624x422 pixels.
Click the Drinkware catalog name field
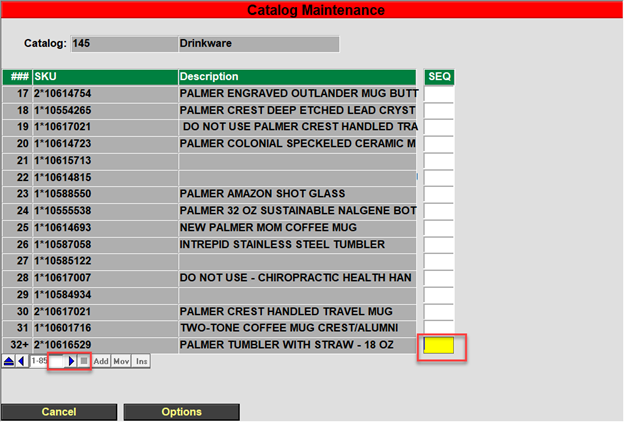coord(258,44)
